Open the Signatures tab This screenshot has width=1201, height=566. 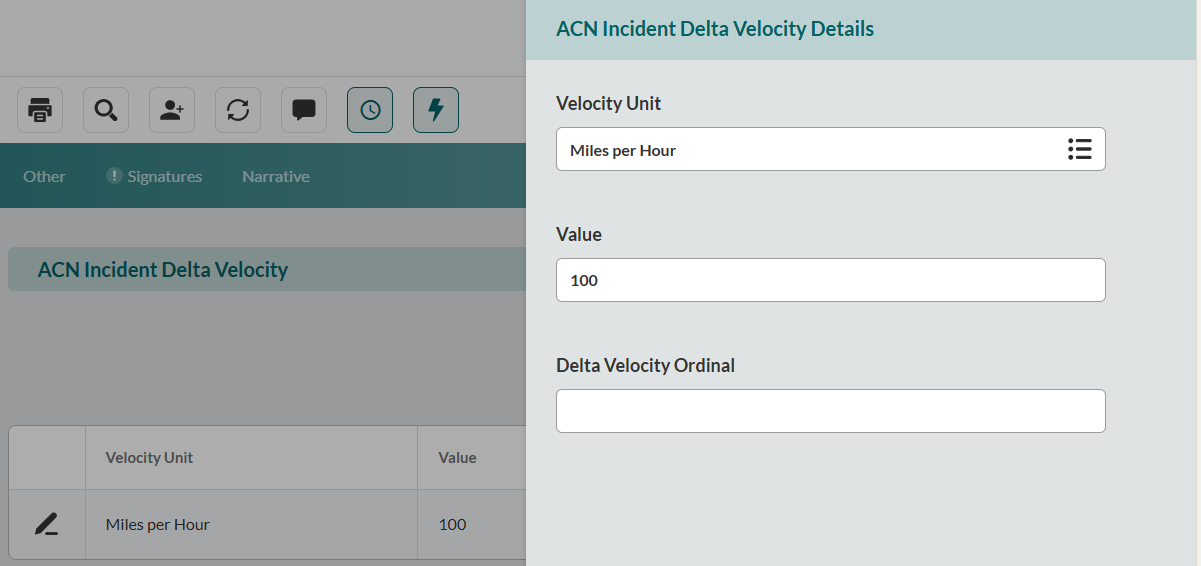coord(164,177)
